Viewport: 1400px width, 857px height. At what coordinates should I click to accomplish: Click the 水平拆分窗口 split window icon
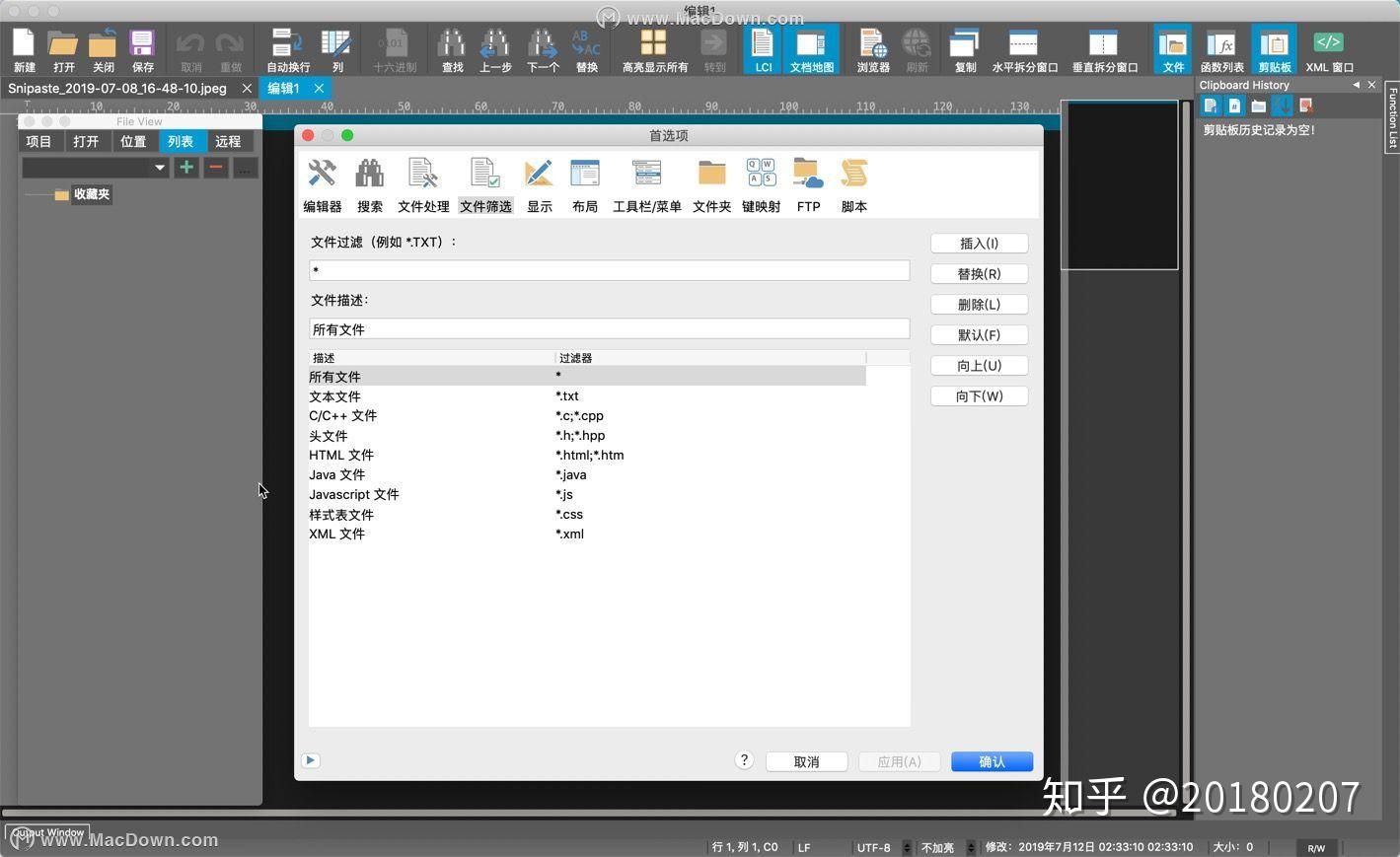1022,47
